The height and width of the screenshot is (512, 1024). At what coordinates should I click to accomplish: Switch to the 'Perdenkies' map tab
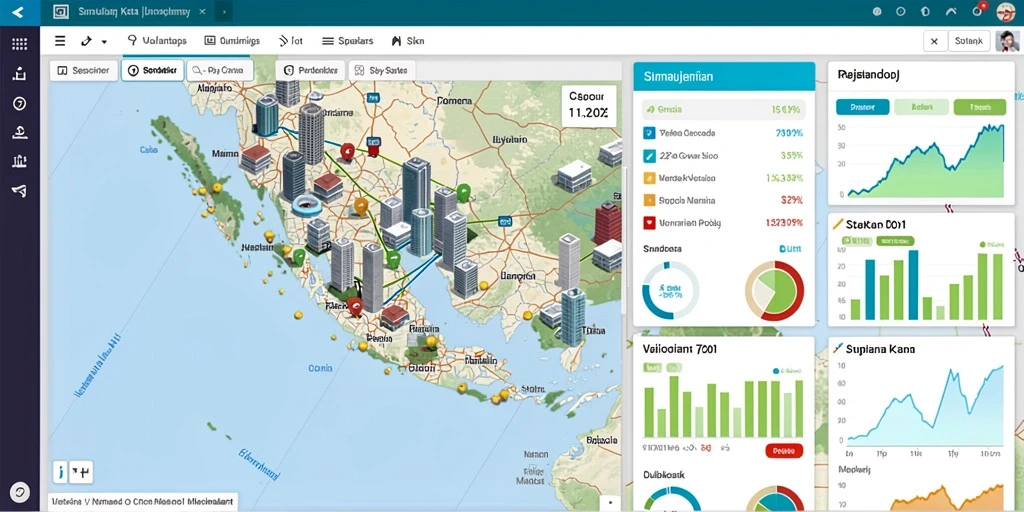[x=311, y=71]
